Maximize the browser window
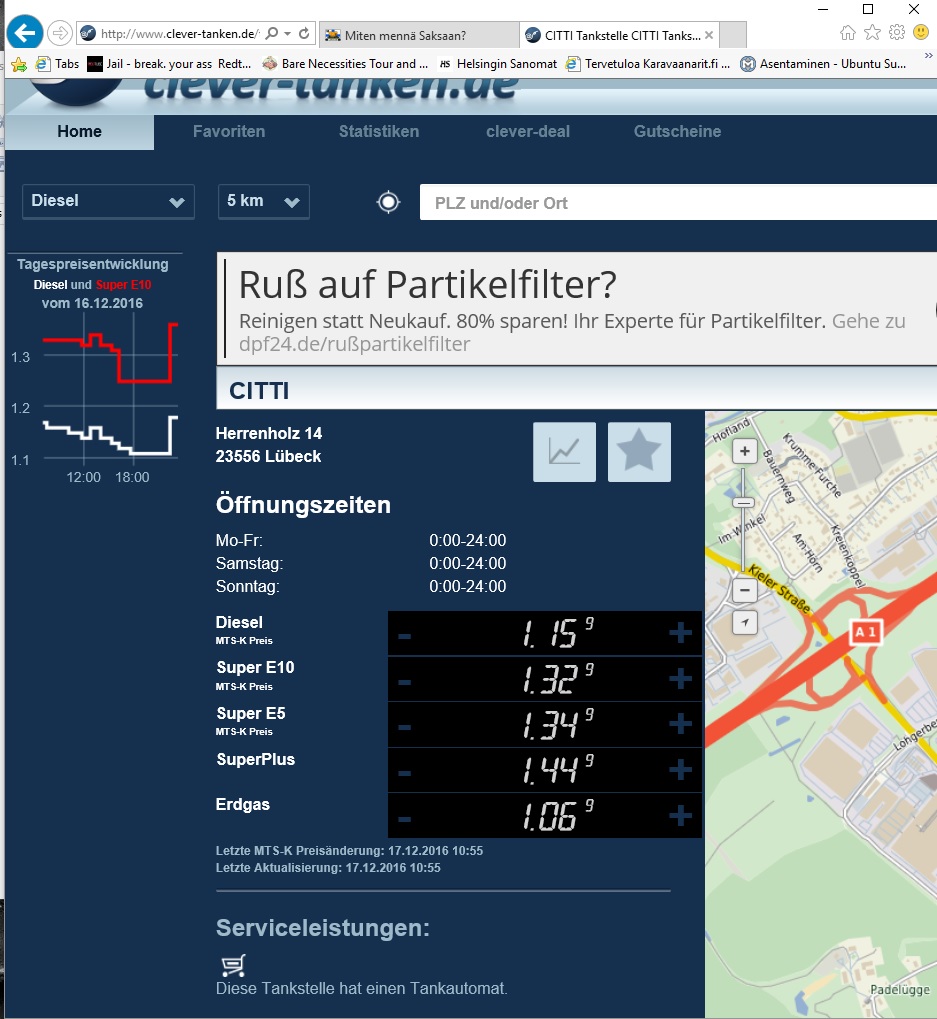Viewport: 937px width, 1019px height. (x=867, y=9)
